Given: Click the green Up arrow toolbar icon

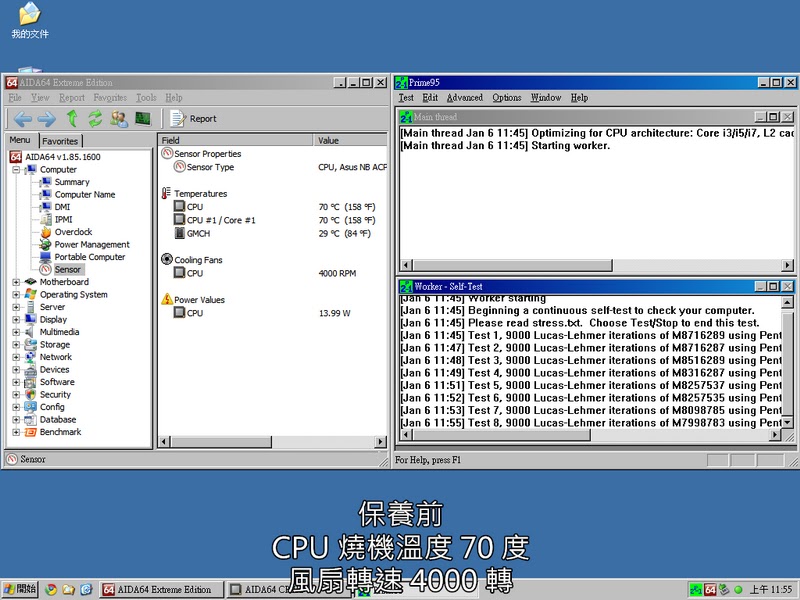Looking at the screenshot, I should [72, 118].
